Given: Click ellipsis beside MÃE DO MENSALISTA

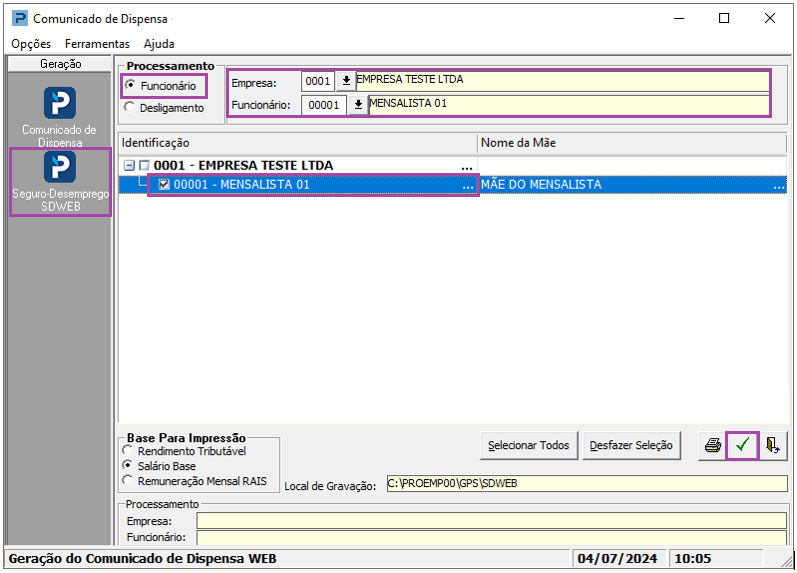Looking at the screenshot, I should click(x=779, y=185).
